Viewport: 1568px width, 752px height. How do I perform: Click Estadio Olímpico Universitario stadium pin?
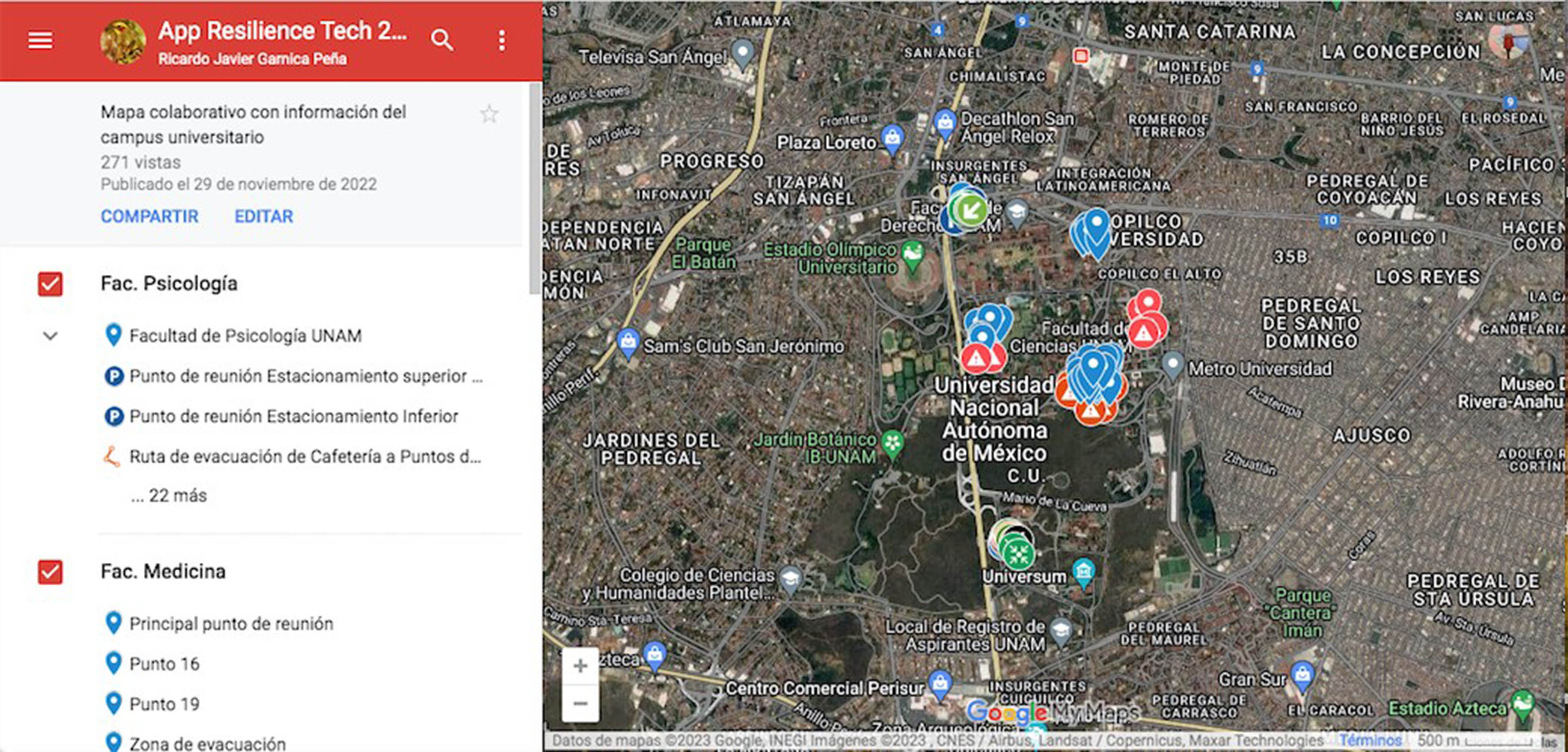point(913,254)
